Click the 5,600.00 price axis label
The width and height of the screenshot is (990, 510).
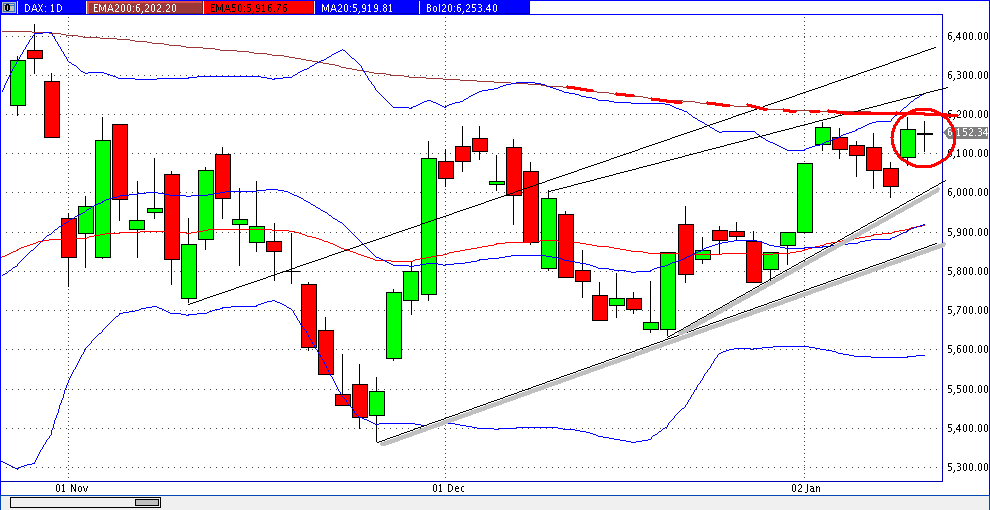967,350
